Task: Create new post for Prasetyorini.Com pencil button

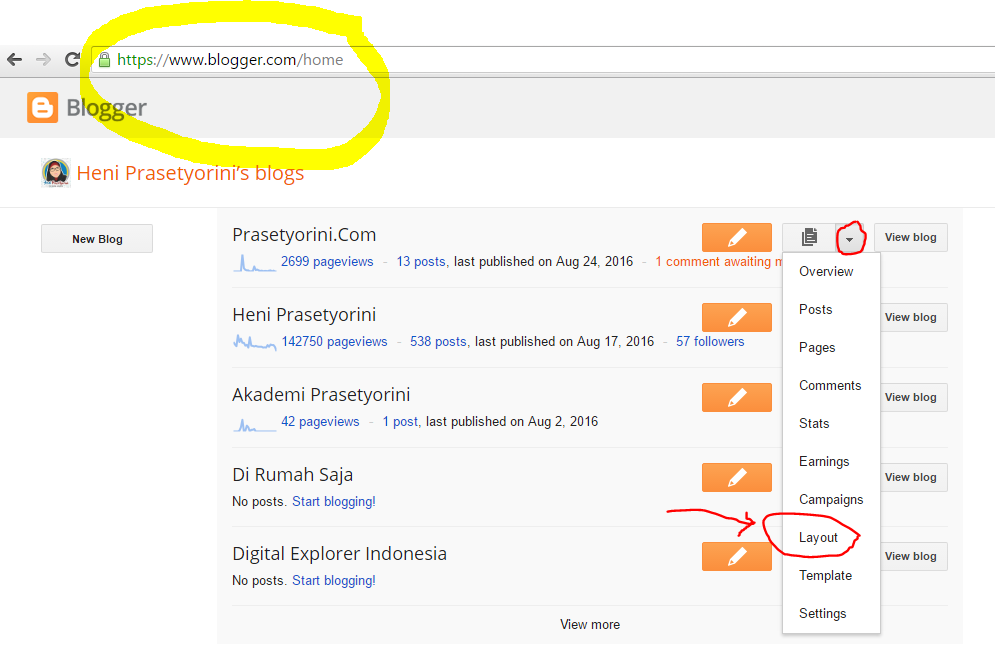Action: click(737, 237)
